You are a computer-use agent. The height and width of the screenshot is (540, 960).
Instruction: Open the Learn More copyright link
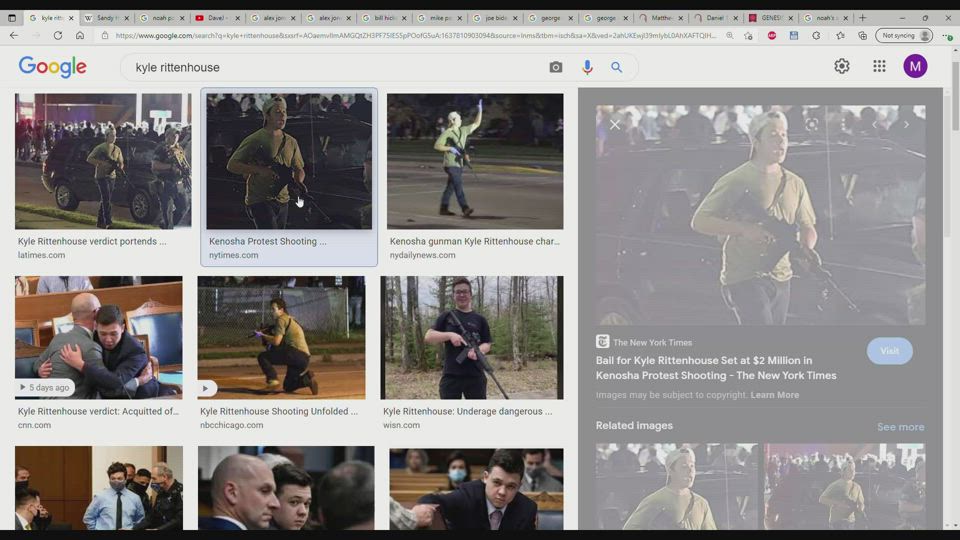(x=775, y=395)
